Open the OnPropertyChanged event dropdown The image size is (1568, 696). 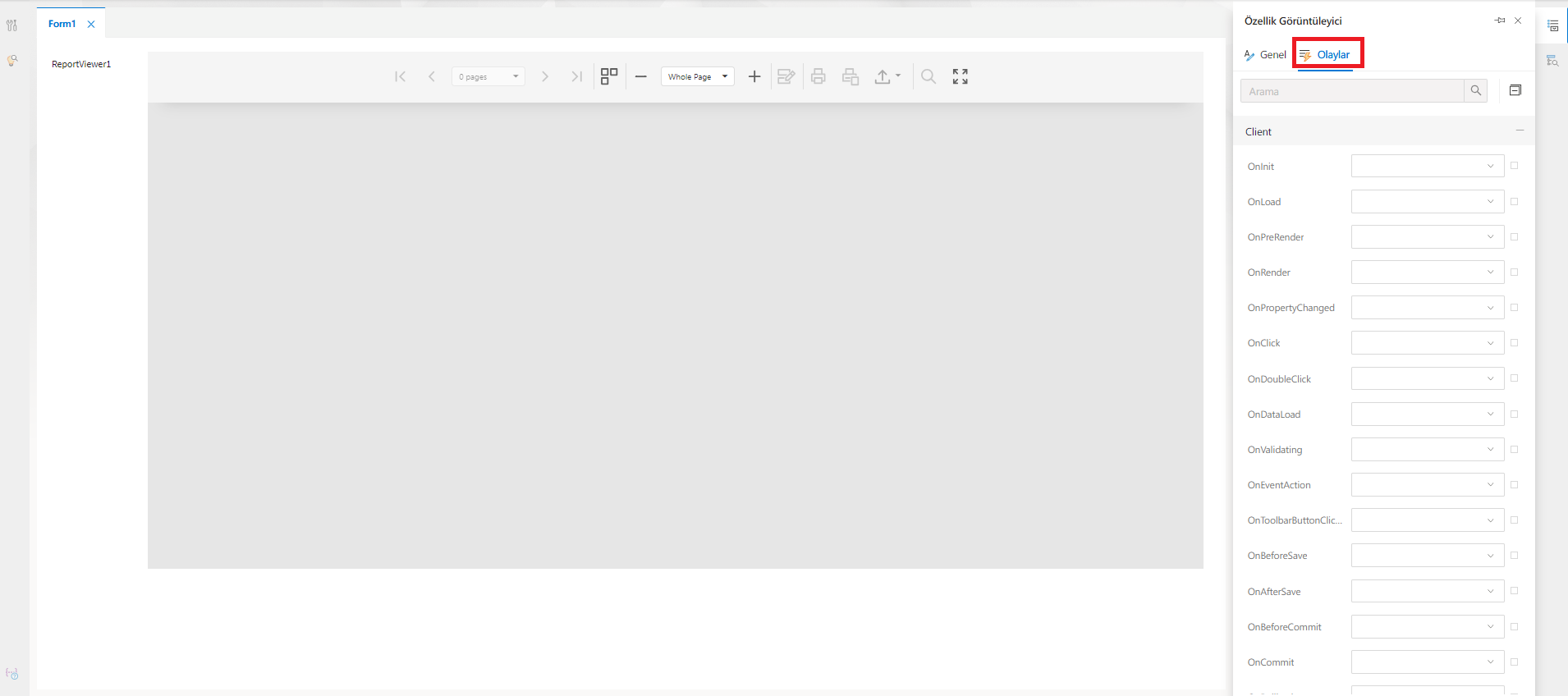1428,307
